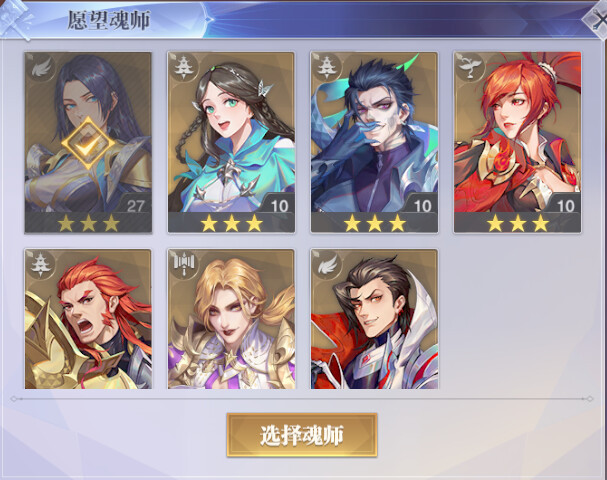Click the tower wall icon on blonde woman card
The image size is (607, 480).
[183, 264]
